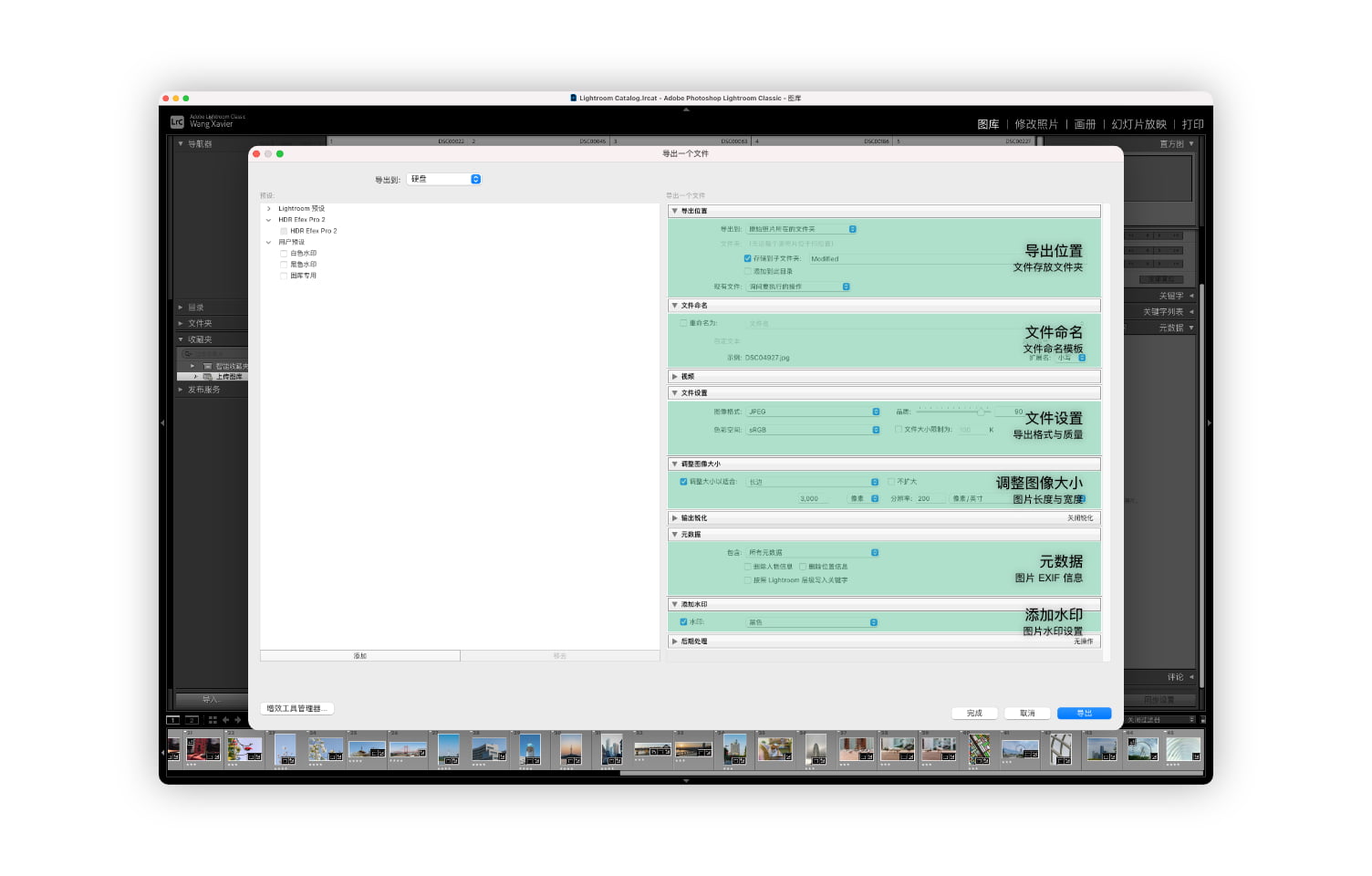Switch to the 修改照片 module tab
The width and height of the screenshot is (1372, 876).
(x=1036, y=124)
